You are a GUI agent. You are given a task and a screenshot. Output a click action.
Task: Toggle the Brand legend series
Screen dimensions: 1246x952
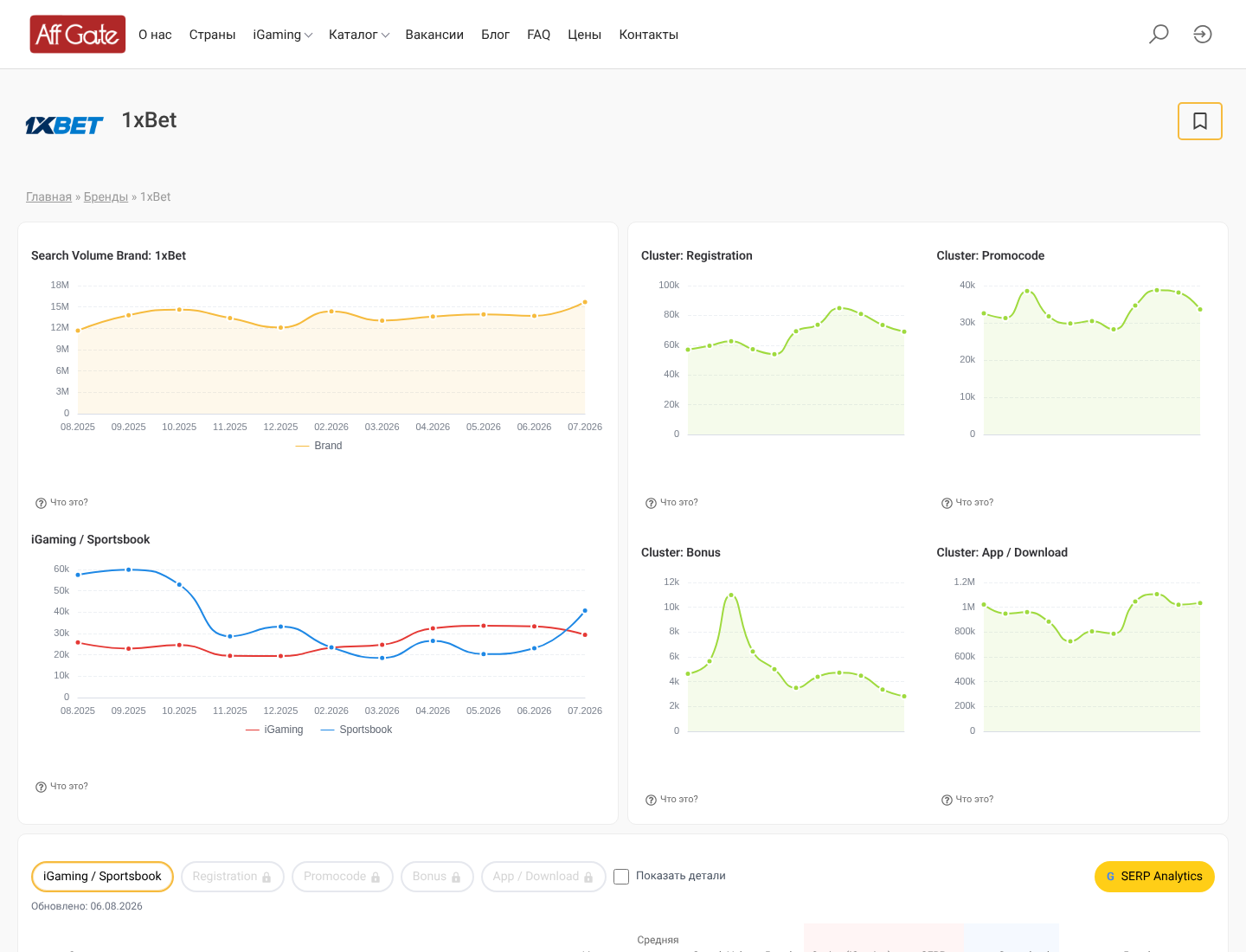tap(318, 446)
